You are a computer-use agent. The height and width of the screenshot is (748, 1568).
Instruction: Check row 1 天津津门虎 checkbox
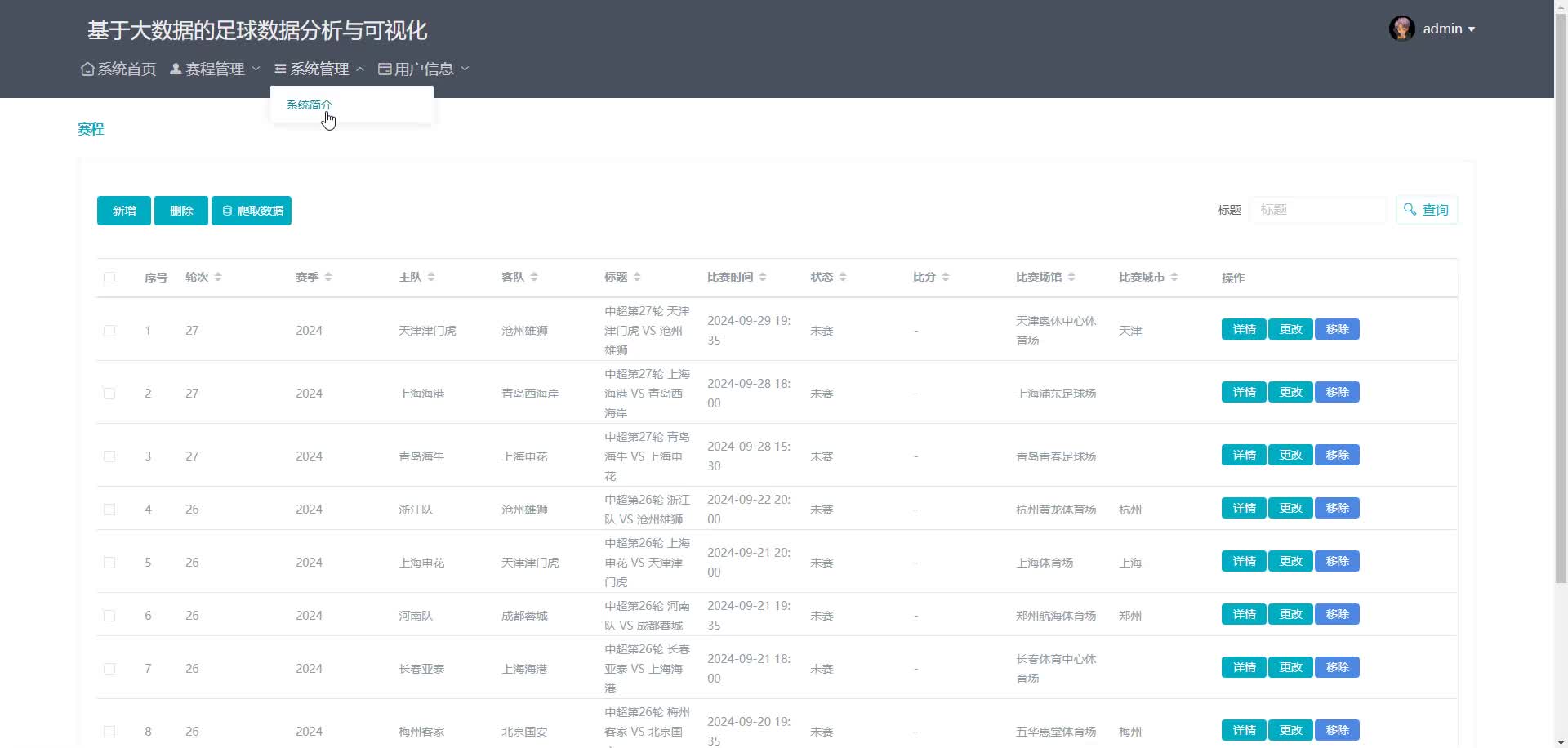pos(109,331)
